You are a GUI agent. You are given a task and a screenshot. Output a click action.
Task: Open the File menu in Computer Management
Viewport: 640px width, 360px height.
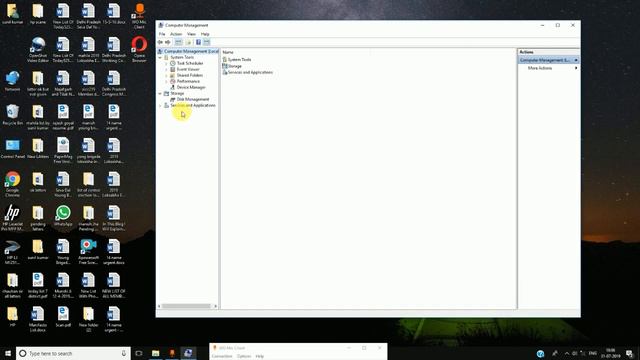[x=162, y=34]
